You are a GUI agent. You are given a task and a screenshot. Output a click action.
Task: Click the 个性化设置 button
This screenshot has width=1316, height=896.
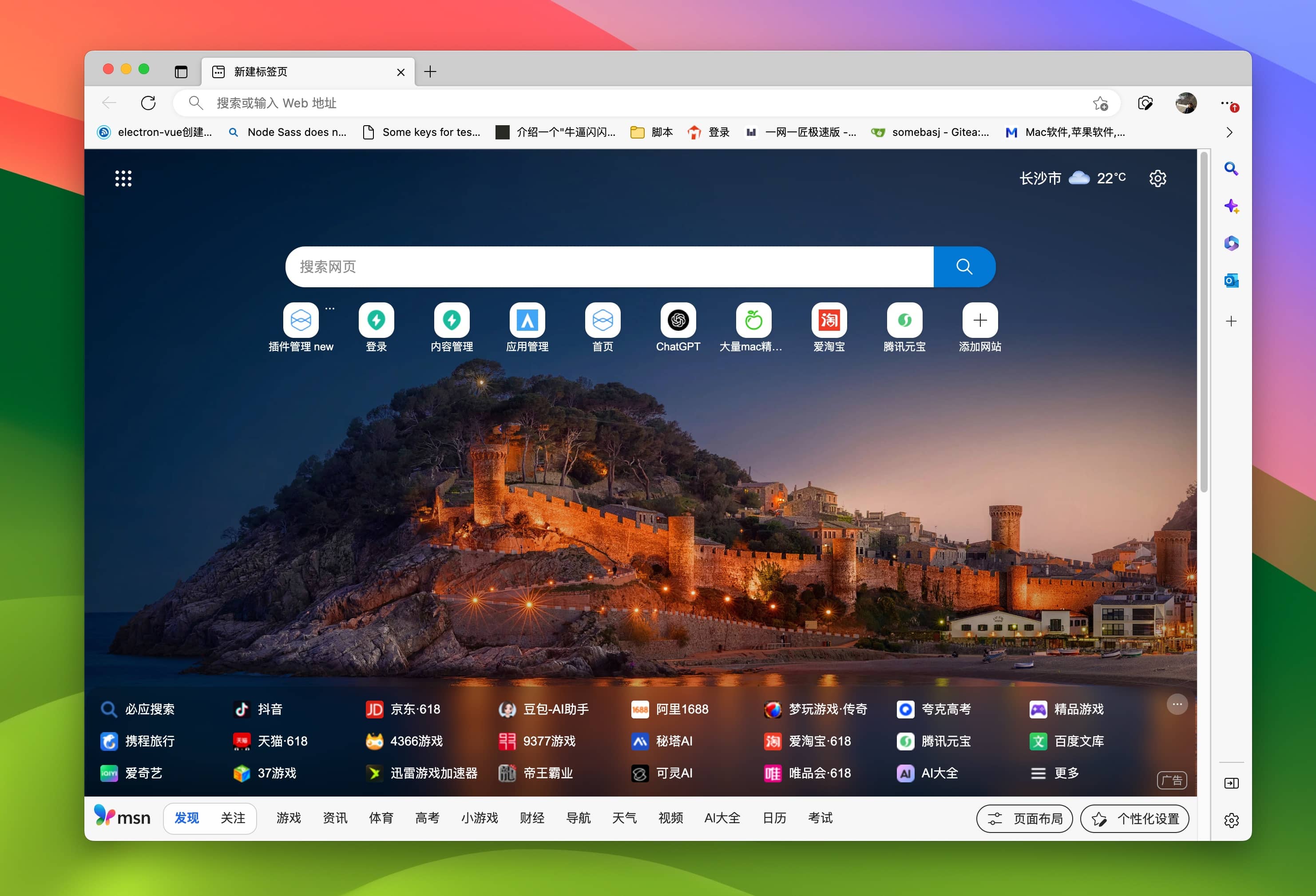point(1134,819)
